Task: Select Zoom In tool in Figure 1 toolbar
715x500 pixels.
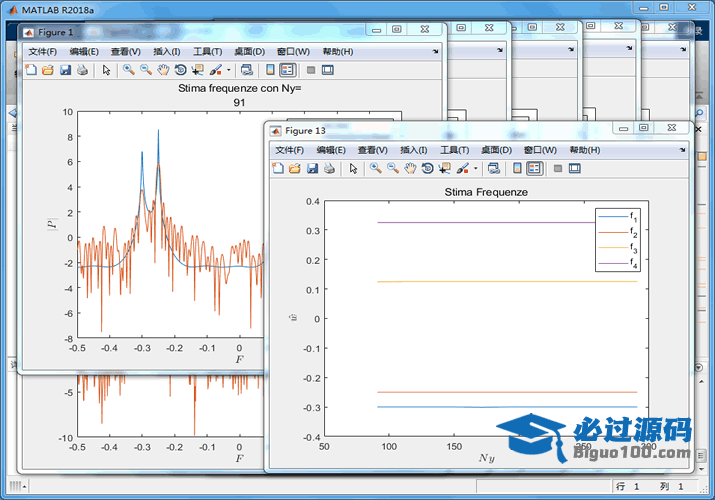Action: (129, 70)
